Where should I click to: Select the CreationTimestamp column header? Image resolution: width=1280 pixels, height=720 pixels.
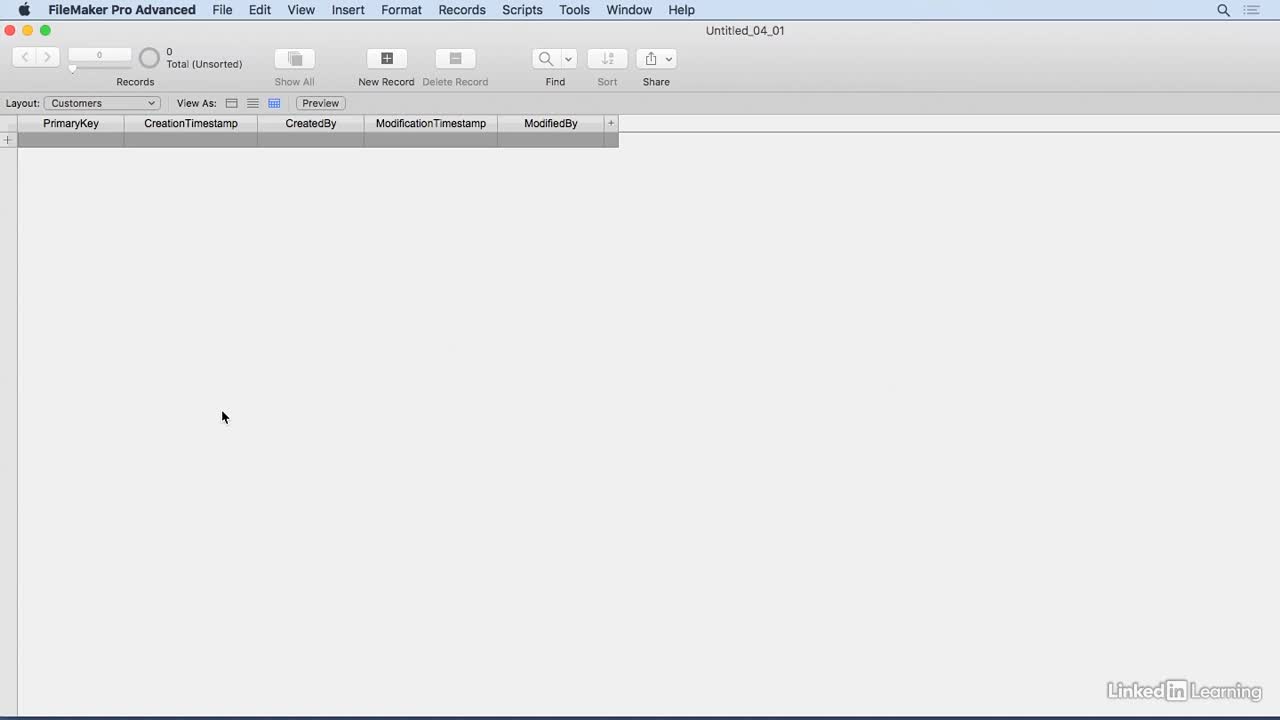(x=191, y=123)
